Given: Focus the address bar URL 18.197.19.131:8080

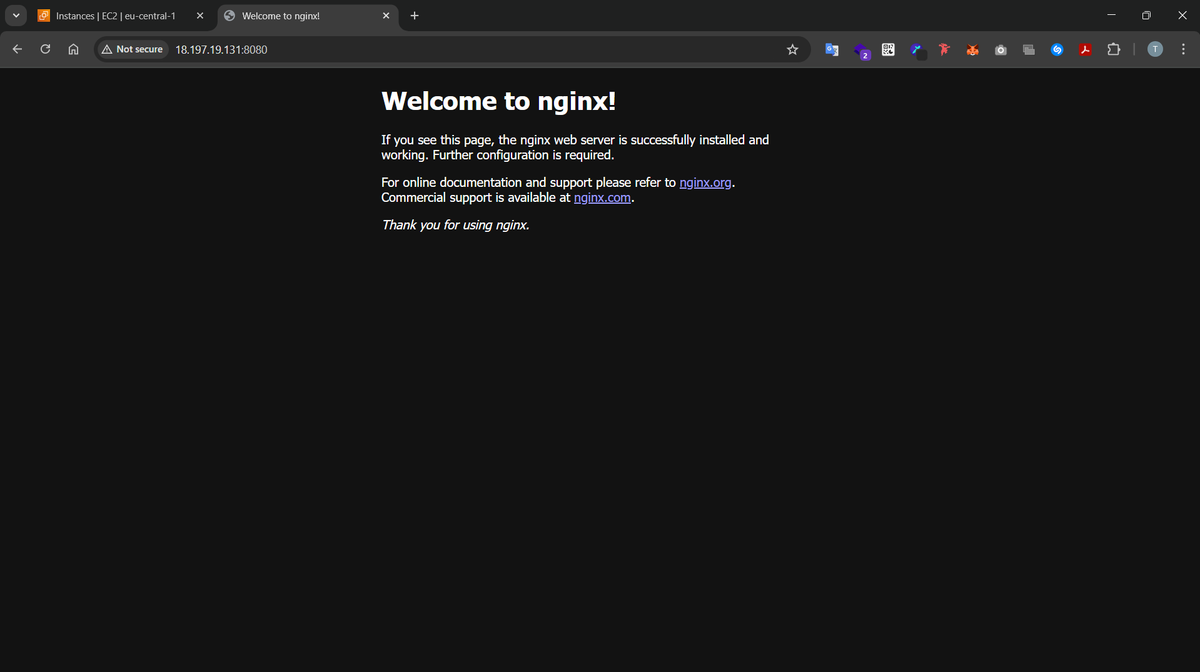Looking at the screenshot, I should [221, 49].
